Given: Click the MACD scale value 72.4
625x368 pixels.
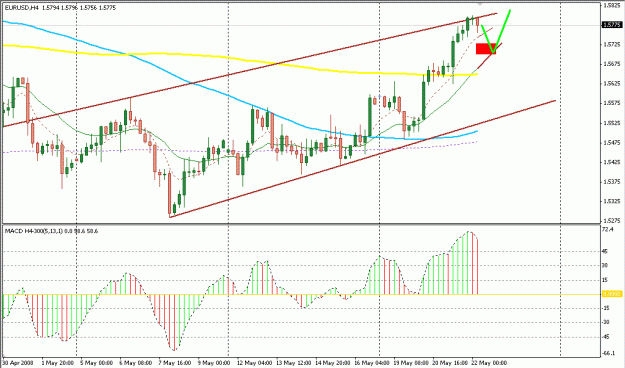Looking at the screenshot, I should [608, 230].
